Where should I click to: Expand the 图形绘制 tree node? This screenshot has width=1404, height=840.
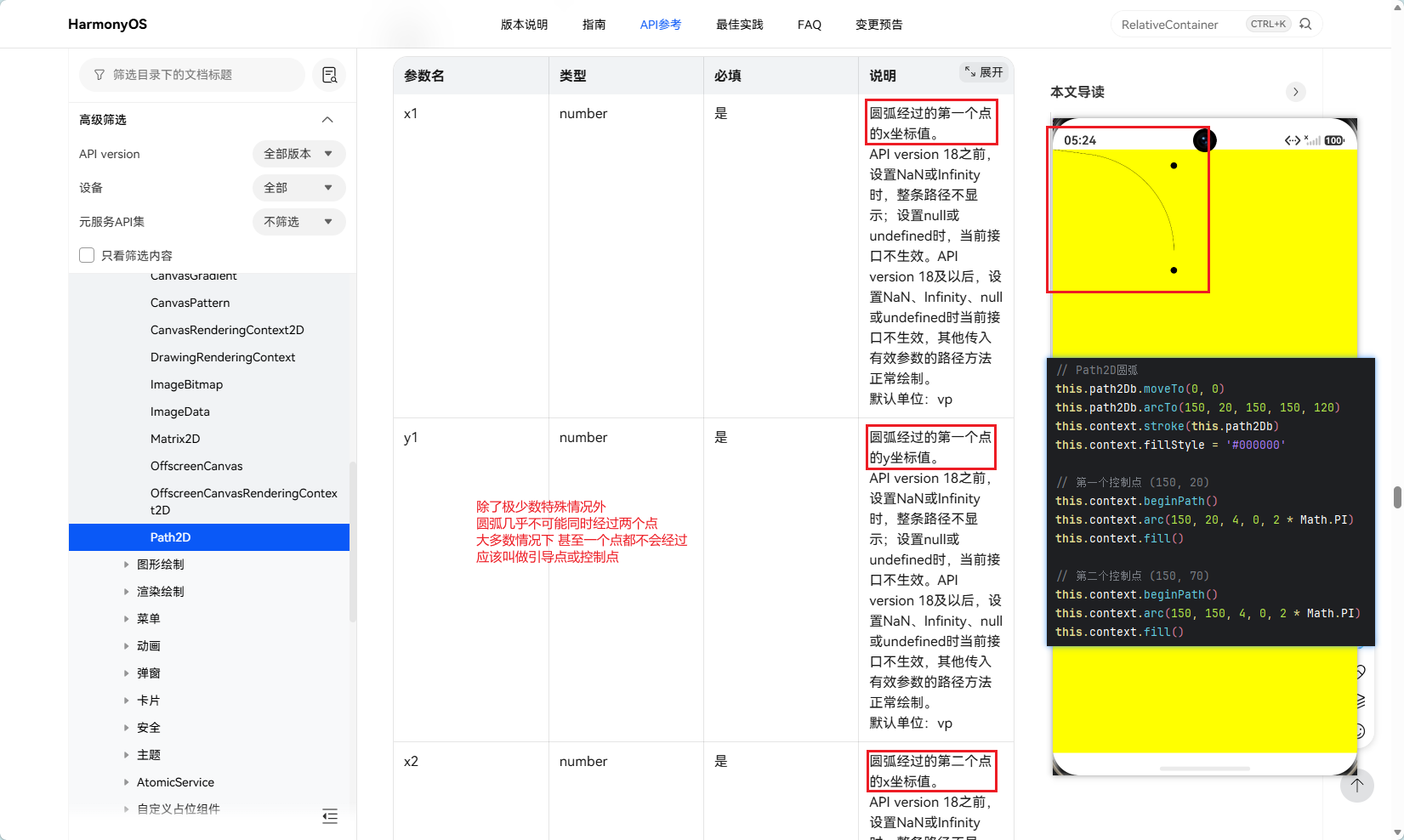click(127, 565)
